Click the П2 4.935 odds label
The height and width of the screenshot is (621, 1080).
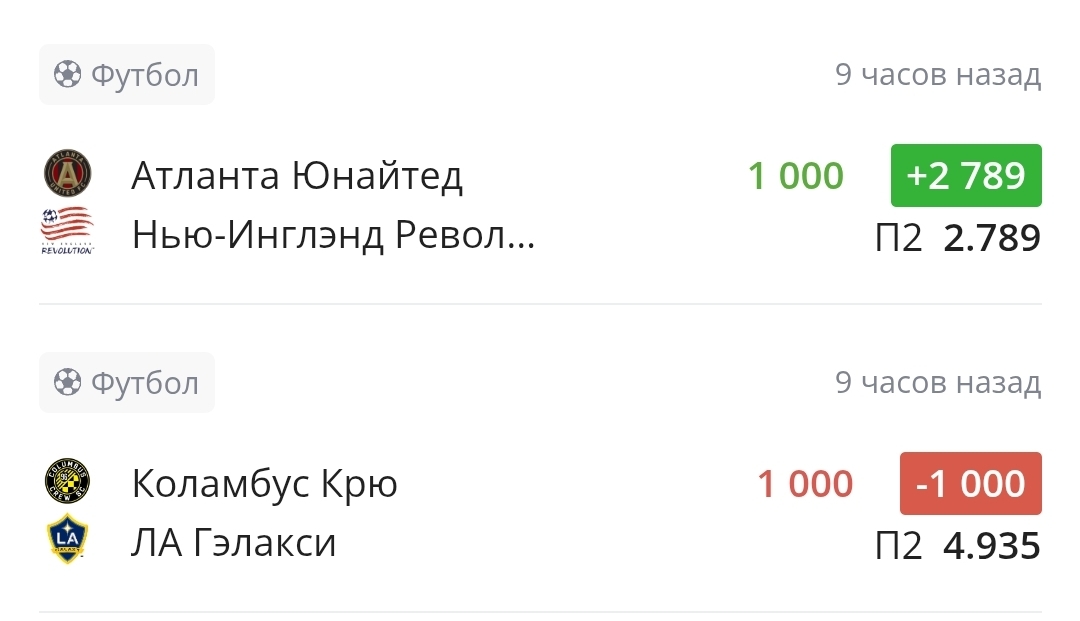pyautogui.click(x=957, y=546)
